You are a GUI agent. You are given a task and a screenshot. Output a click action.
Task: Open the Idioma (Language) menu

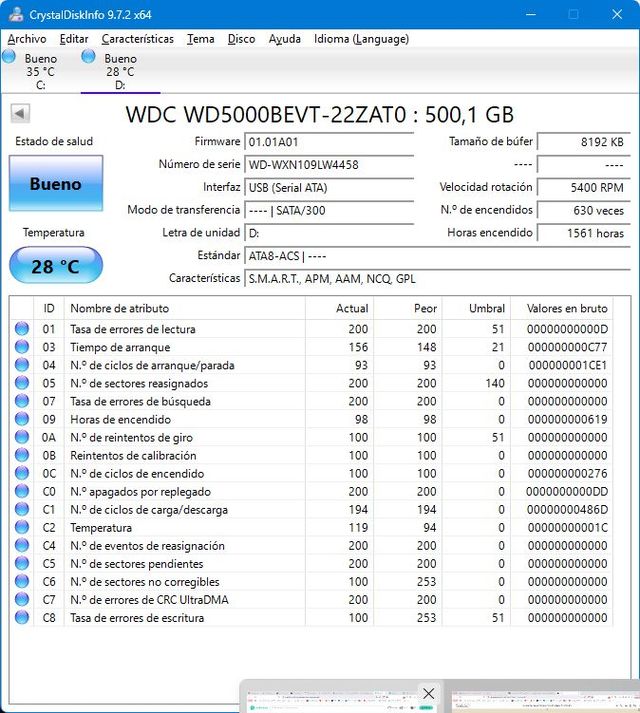(x=361, y=39)
